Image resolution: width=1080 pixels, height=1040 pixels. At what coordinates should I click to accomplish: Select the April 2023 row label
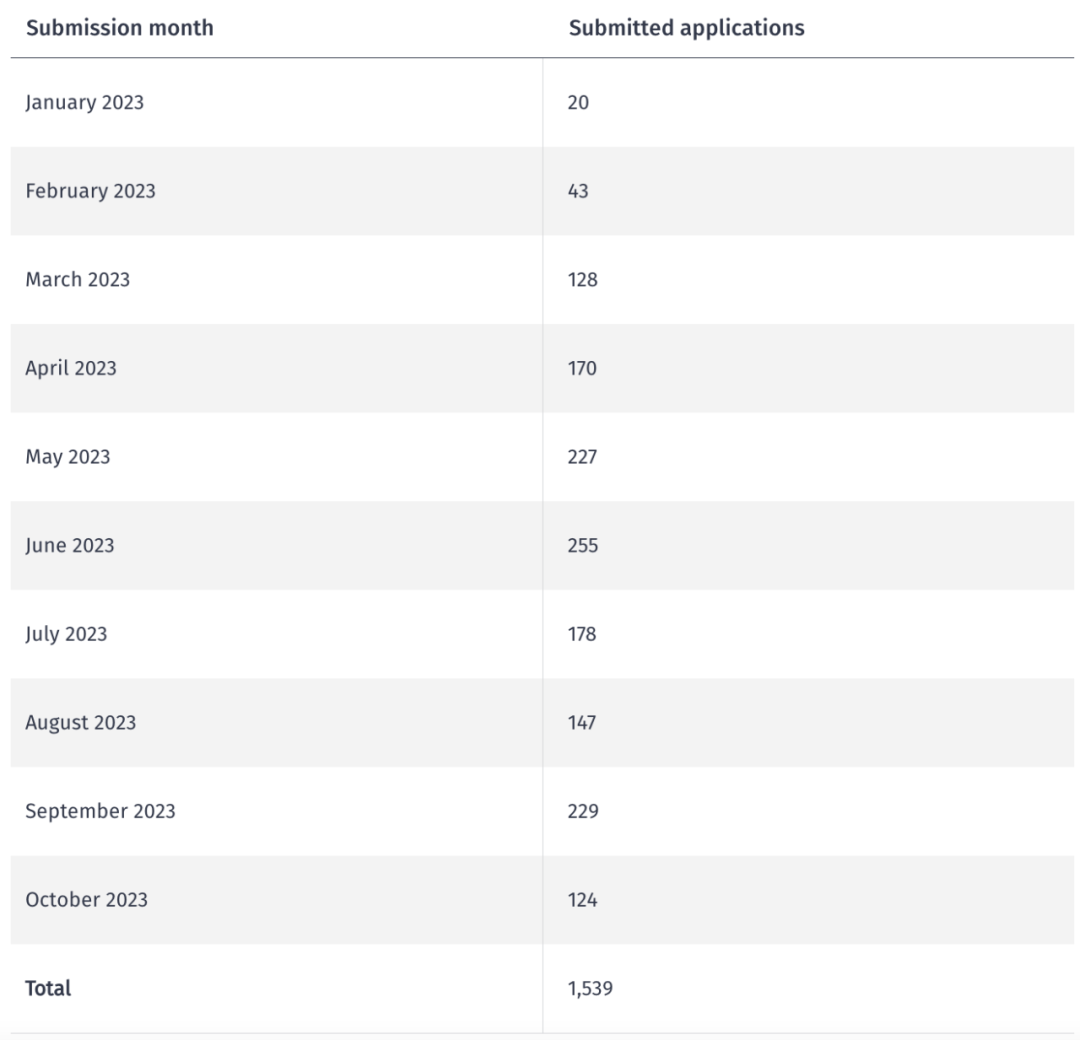[71, 368]
